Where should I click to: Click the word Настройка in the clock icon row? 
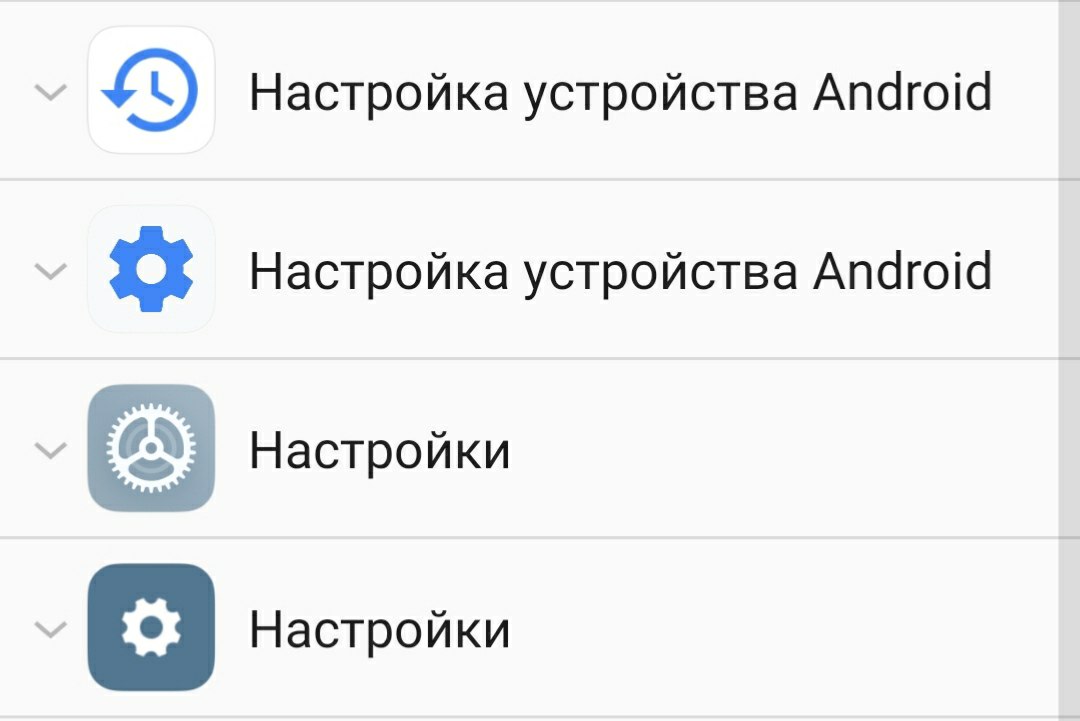click(x=379, y=92)
